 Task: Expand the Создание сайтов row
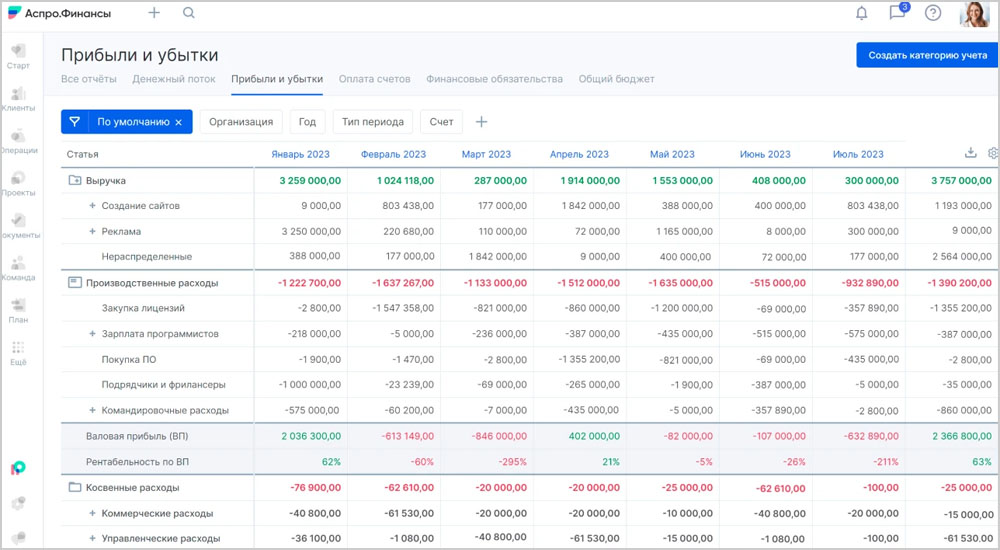92,206
